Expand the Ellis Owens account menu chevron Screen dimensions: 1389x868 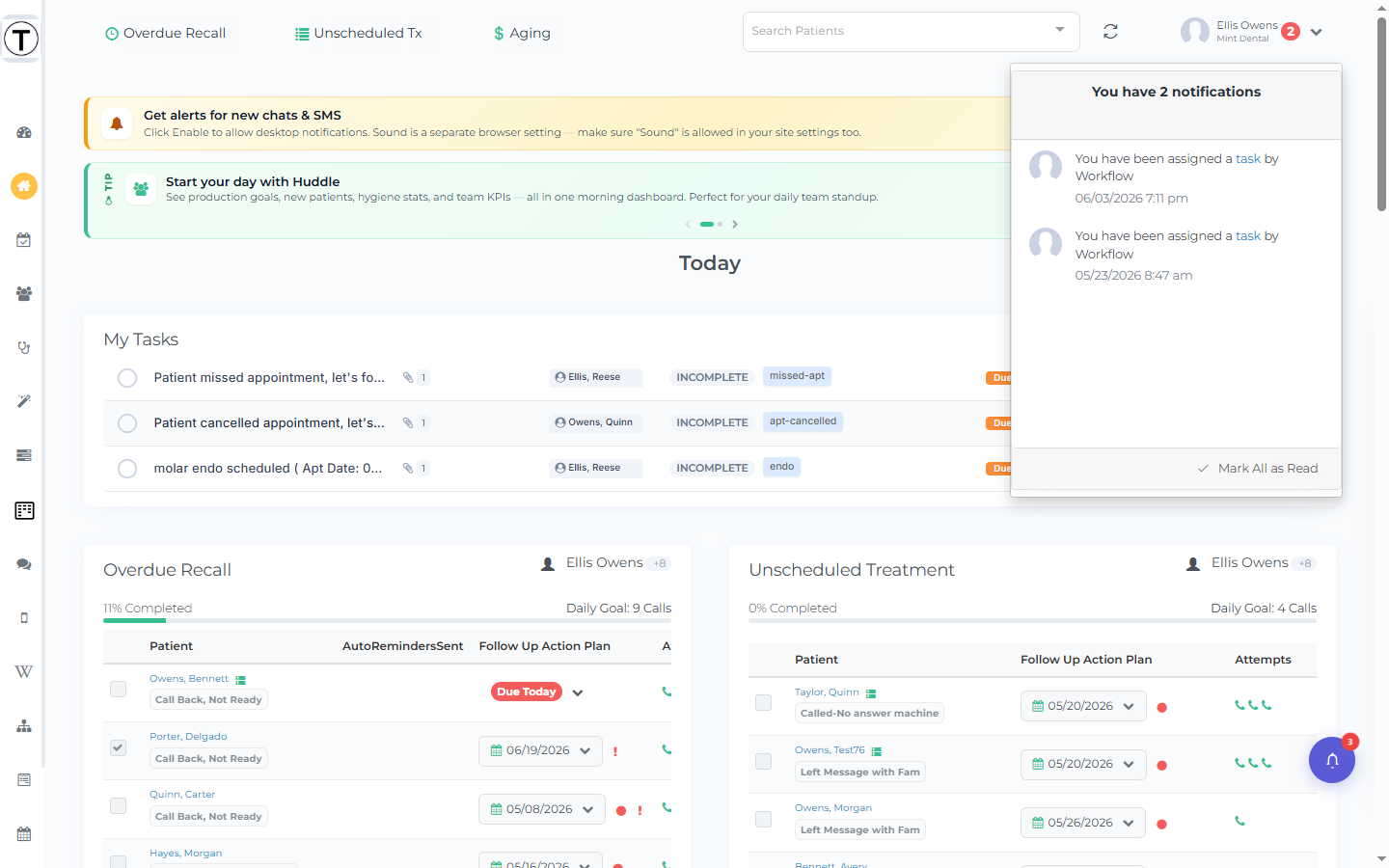tap(1316, 32)
